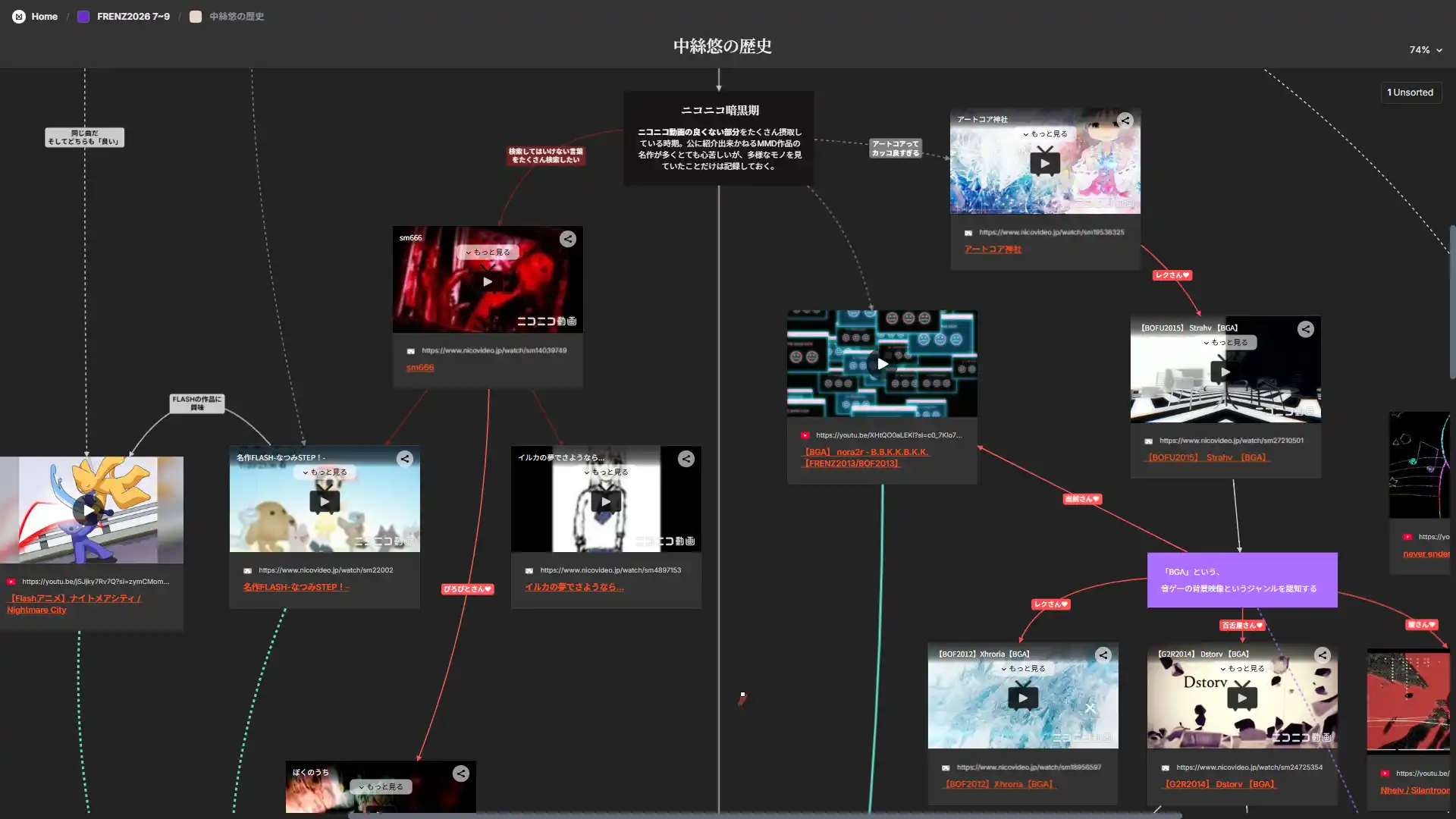
Task: Open 【BOF2012】Xhroria【BGA】 link
Action: pos(999,784)
